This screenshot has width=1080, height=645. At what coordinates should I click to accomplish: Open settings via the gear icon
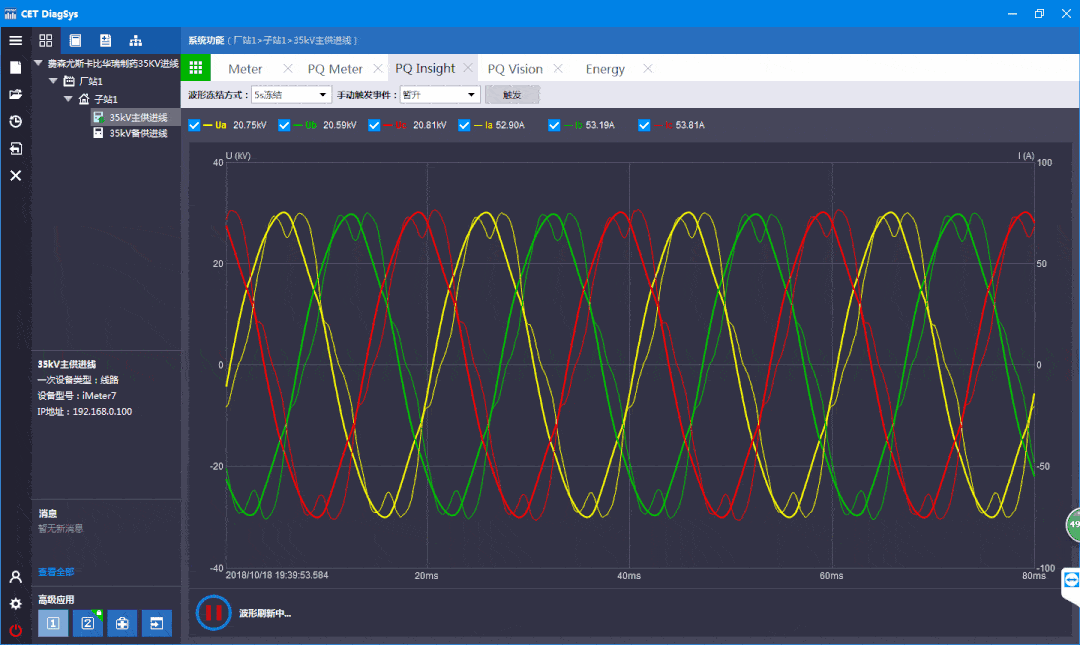point(15,604)
